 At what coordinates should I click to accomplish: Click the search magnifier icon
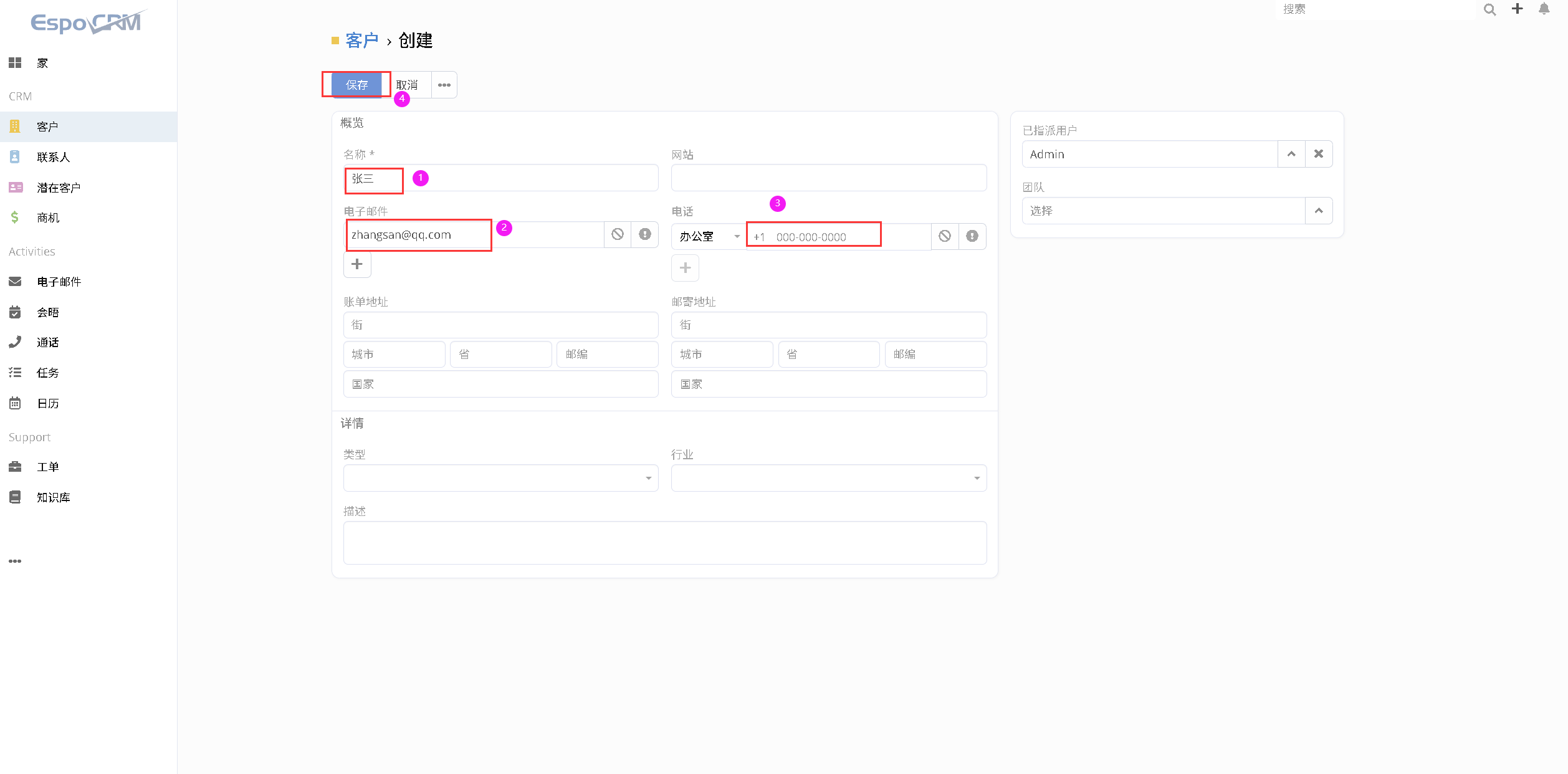(x=1489, y=9)
